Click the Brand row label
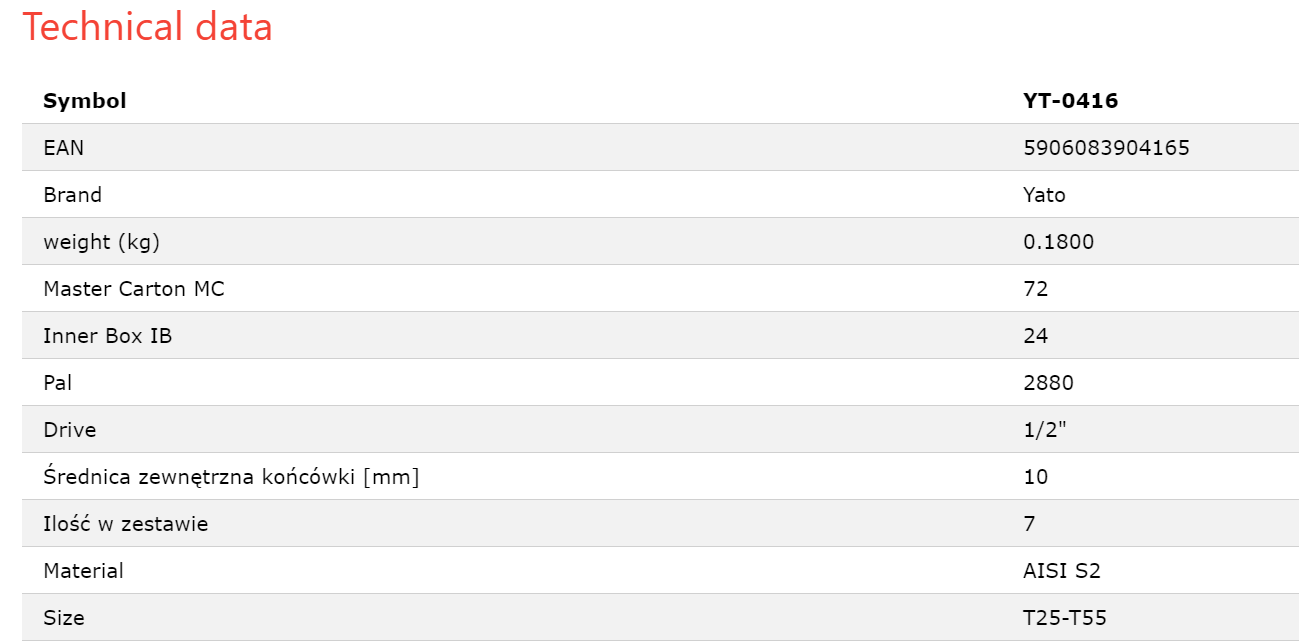 [x=73, y=194]
